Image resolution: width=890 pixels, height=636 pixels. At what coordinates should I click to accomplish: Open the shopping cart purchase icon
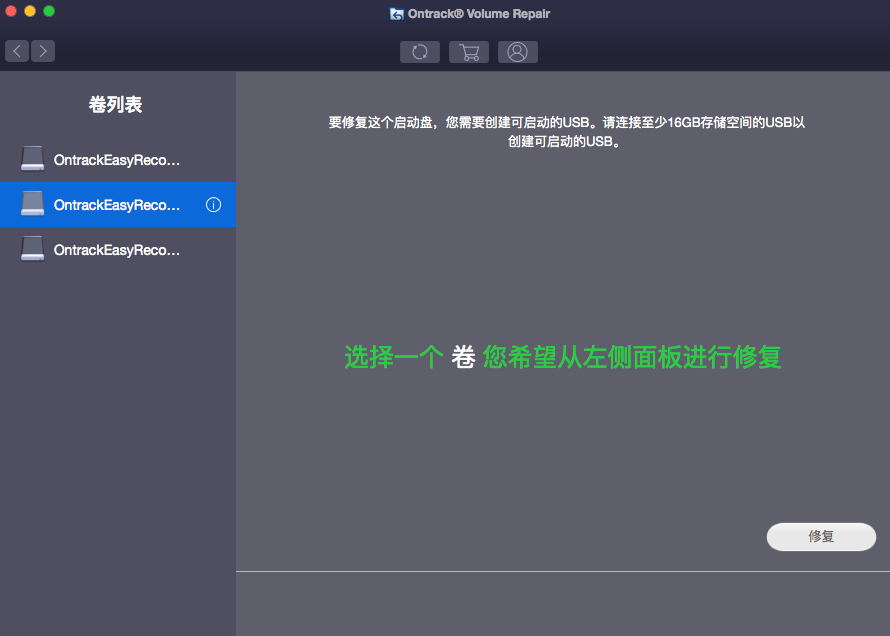pos(469,52)
